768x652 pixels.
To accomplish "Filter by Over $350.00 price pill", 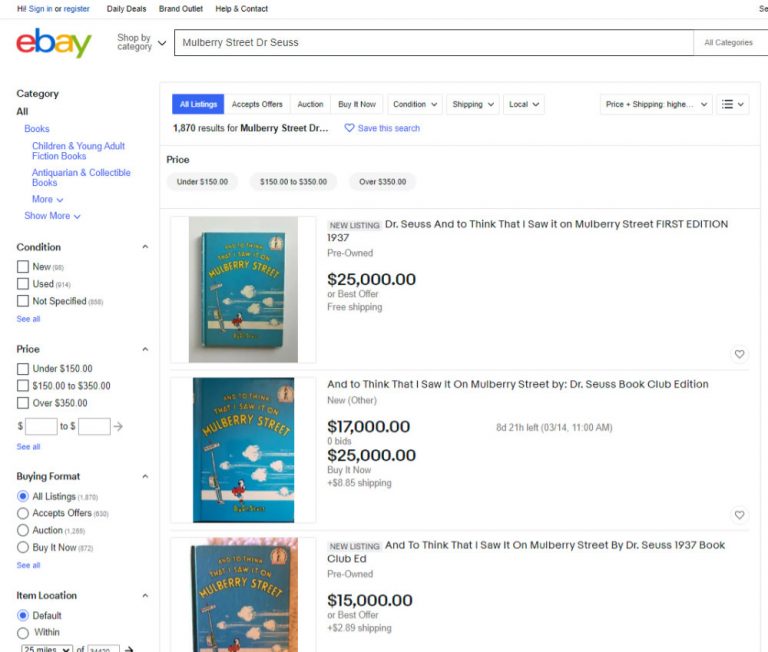I will pyautogui.click(x=383, y=182).
